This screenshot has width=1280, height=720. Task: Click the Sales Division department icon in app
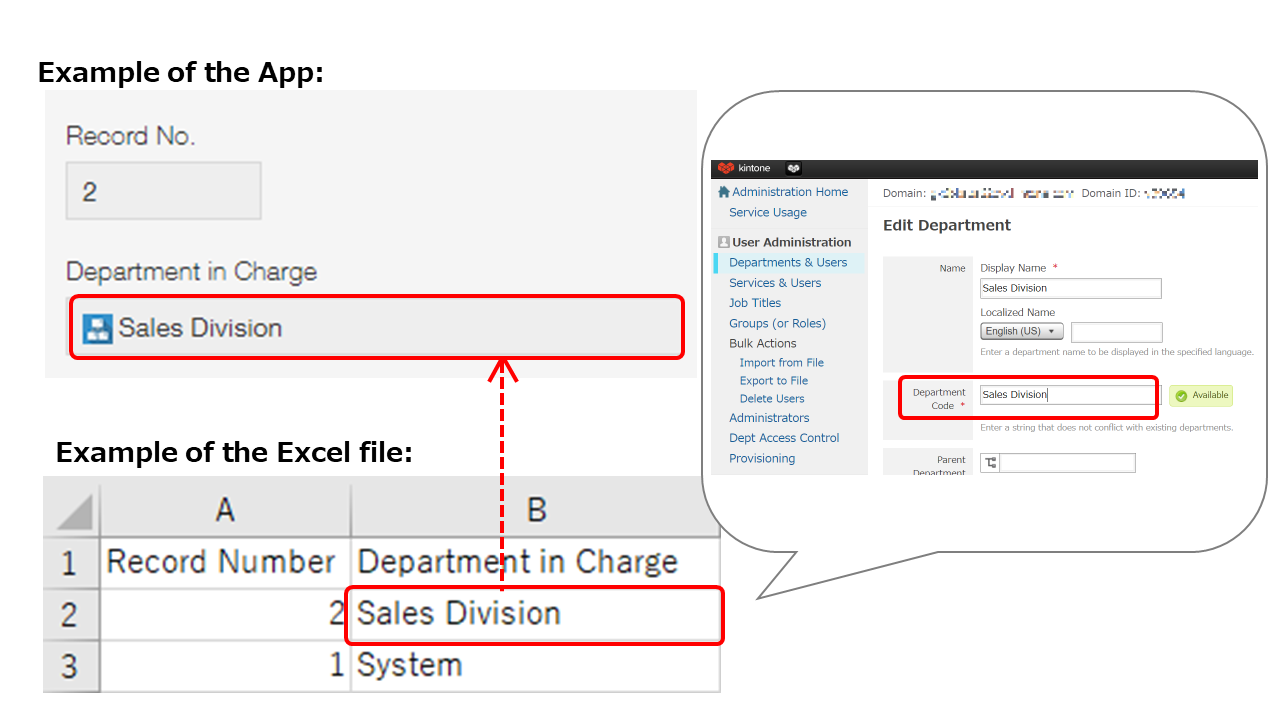coord(97,329)
